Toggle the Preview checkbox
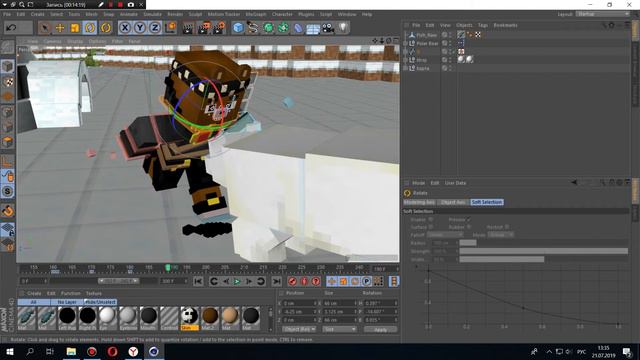This screenshot has width=640, height=360. click(x=469, y=220)
